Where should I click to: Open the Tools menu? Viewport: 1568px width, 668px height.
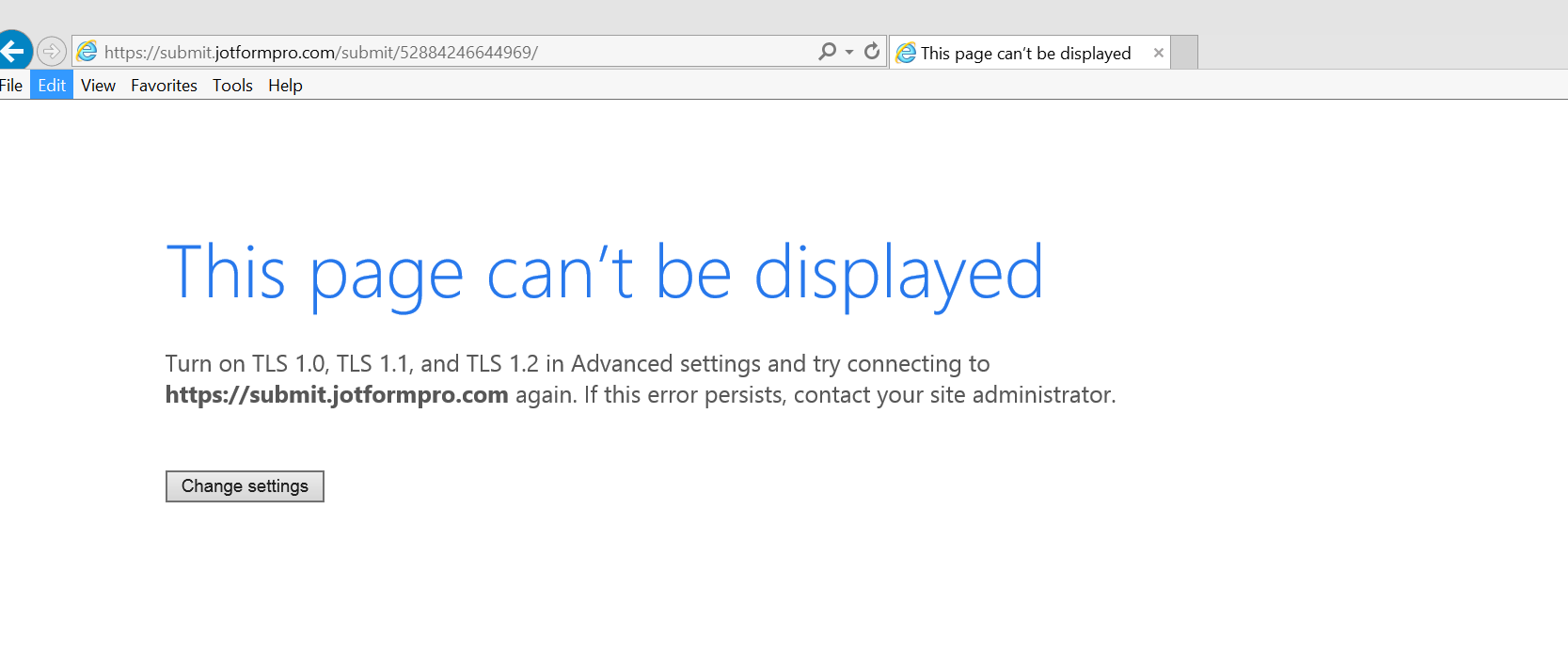click(x=232, y=86)
